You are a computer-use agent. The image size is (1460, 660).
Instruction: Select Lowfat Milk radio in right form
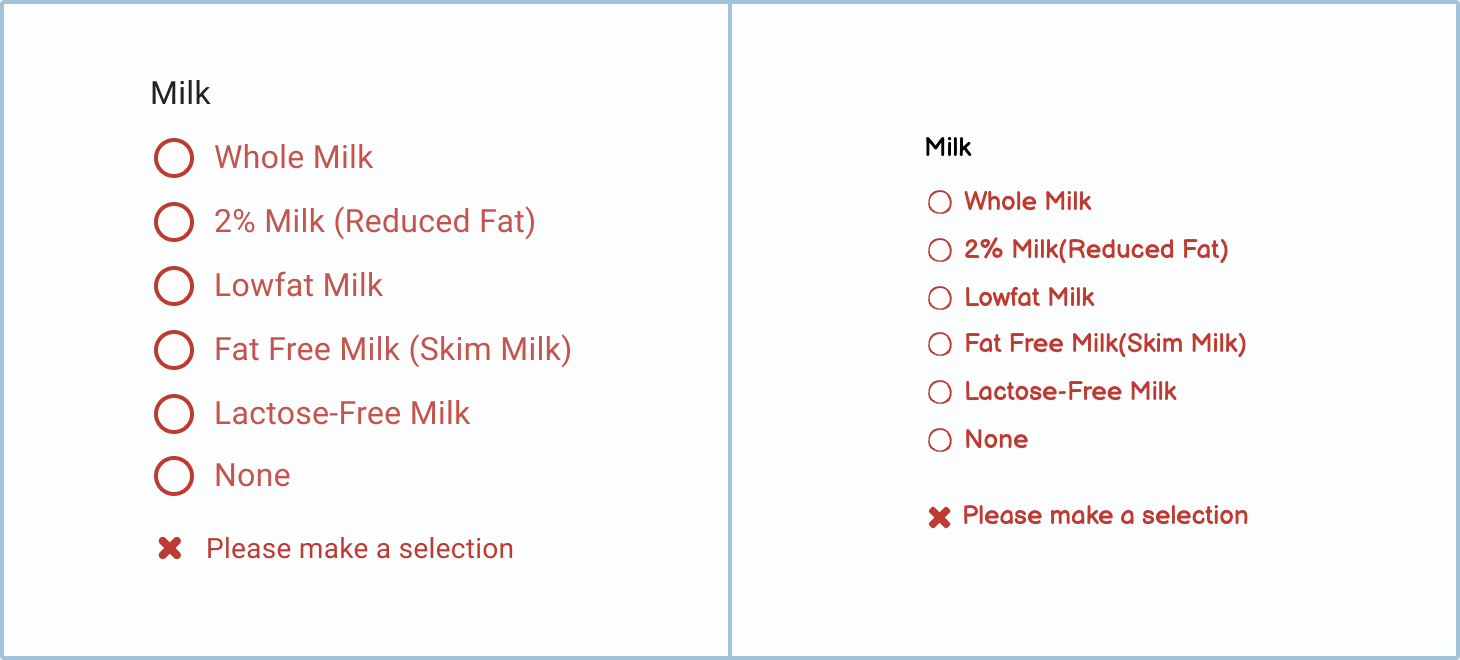[x=940, y=298]
